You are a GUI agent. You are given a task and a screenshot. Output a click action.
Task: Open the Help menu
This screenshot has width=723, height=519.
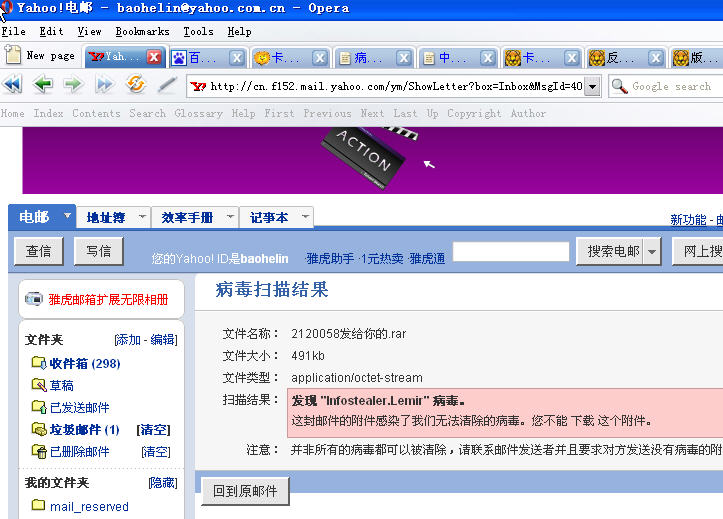tap(239, 31)
